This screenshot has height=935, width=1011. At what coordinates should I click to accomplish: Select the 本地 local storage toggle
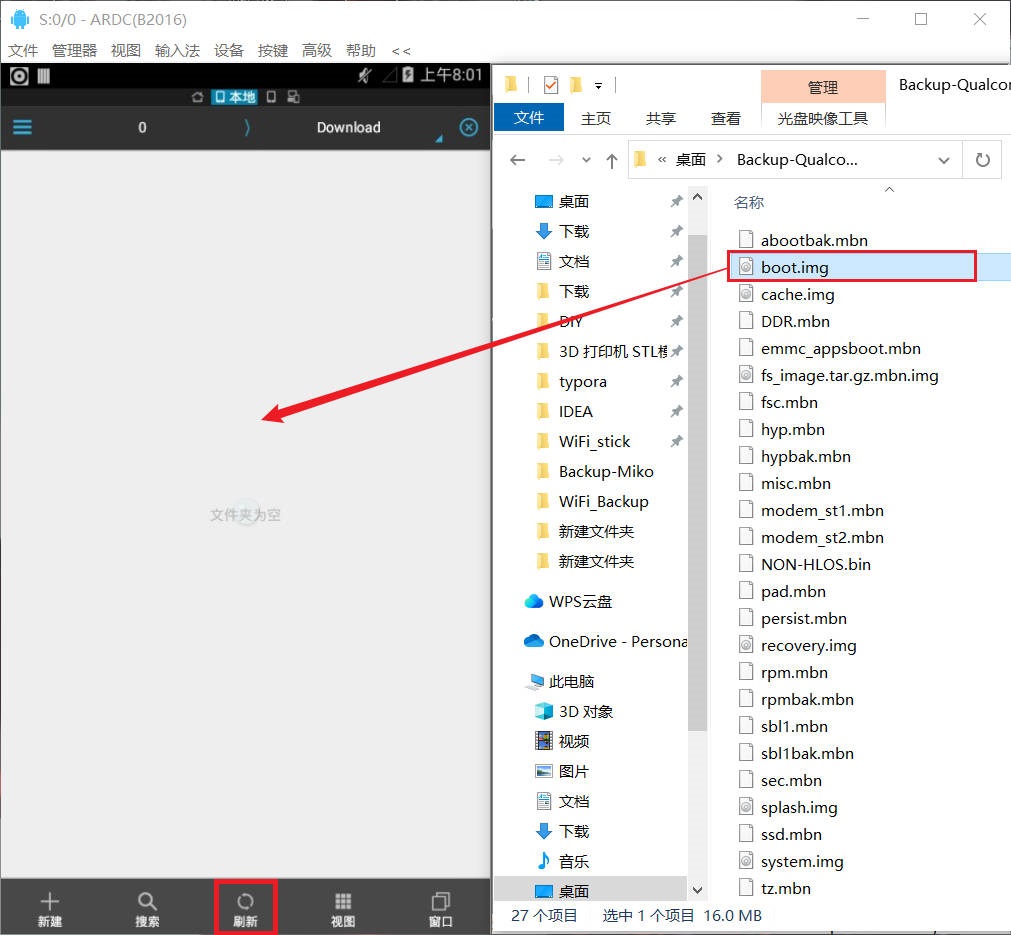pos(236,97)
